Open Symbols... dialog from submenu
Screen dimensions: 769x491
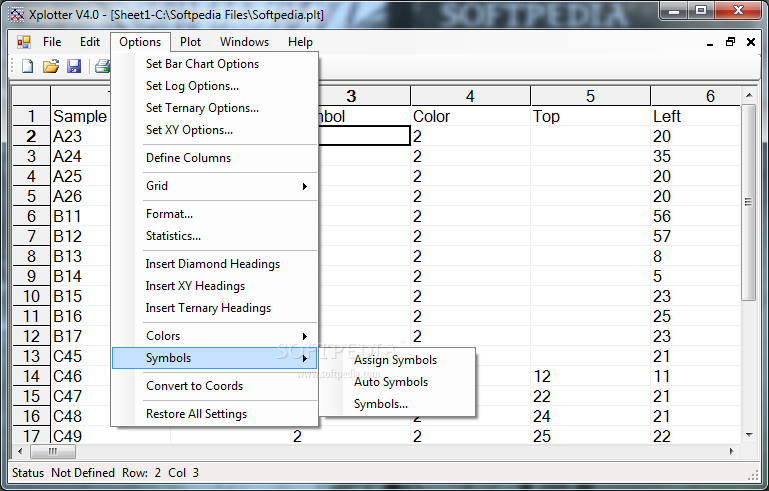[x=397, y=404]
